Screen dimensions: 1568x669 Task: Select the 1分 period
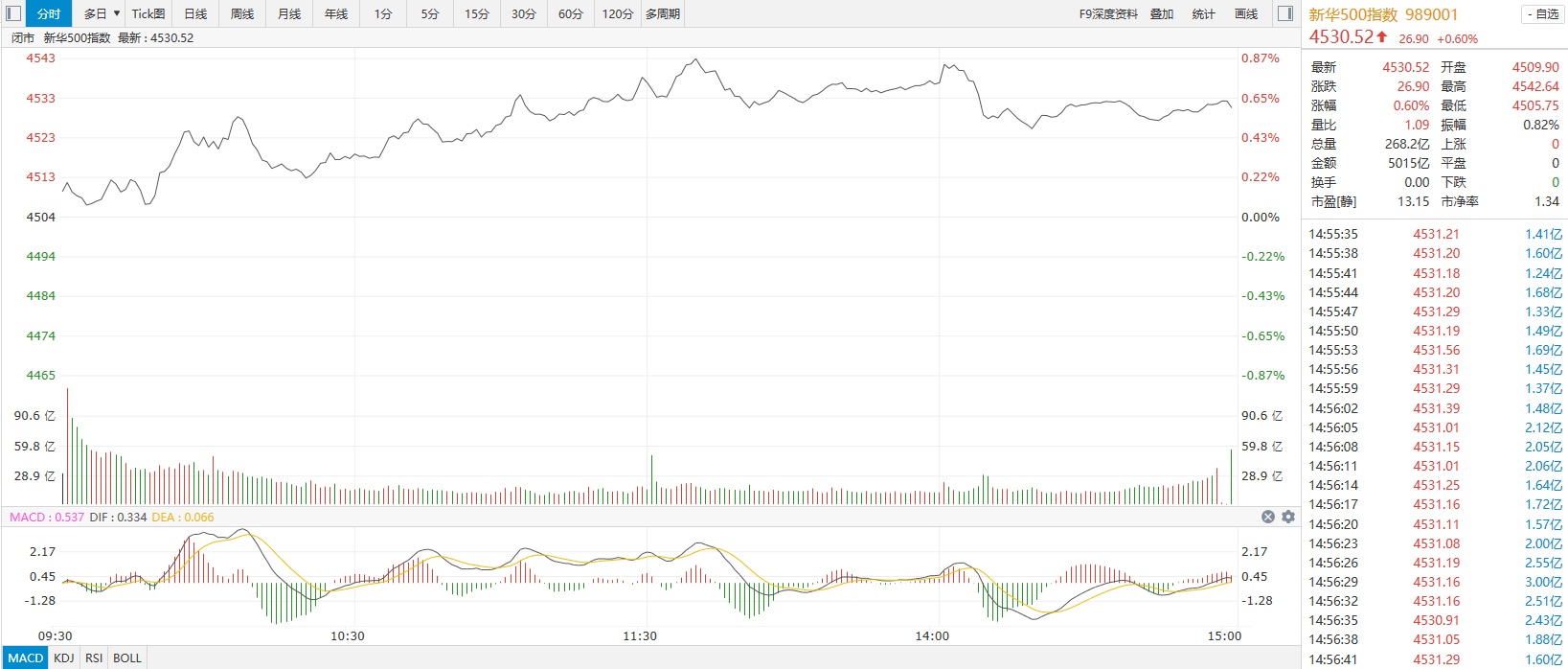point(383,13)
